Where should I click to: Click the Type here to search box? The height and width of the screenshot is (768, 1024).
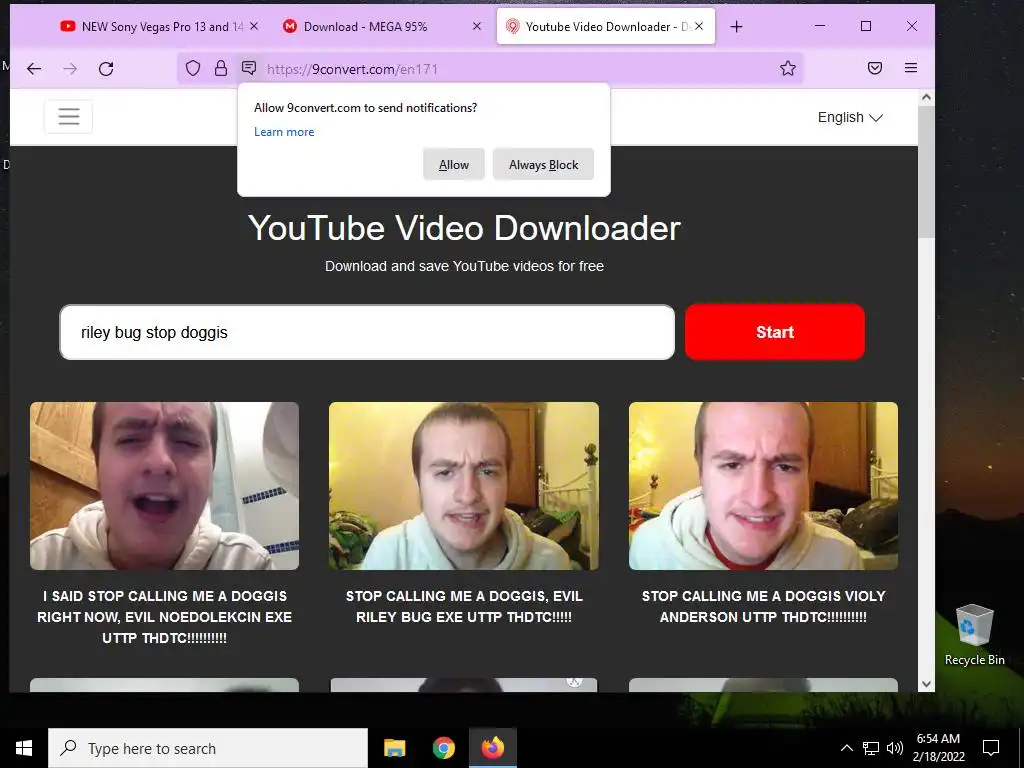point(208,748)
